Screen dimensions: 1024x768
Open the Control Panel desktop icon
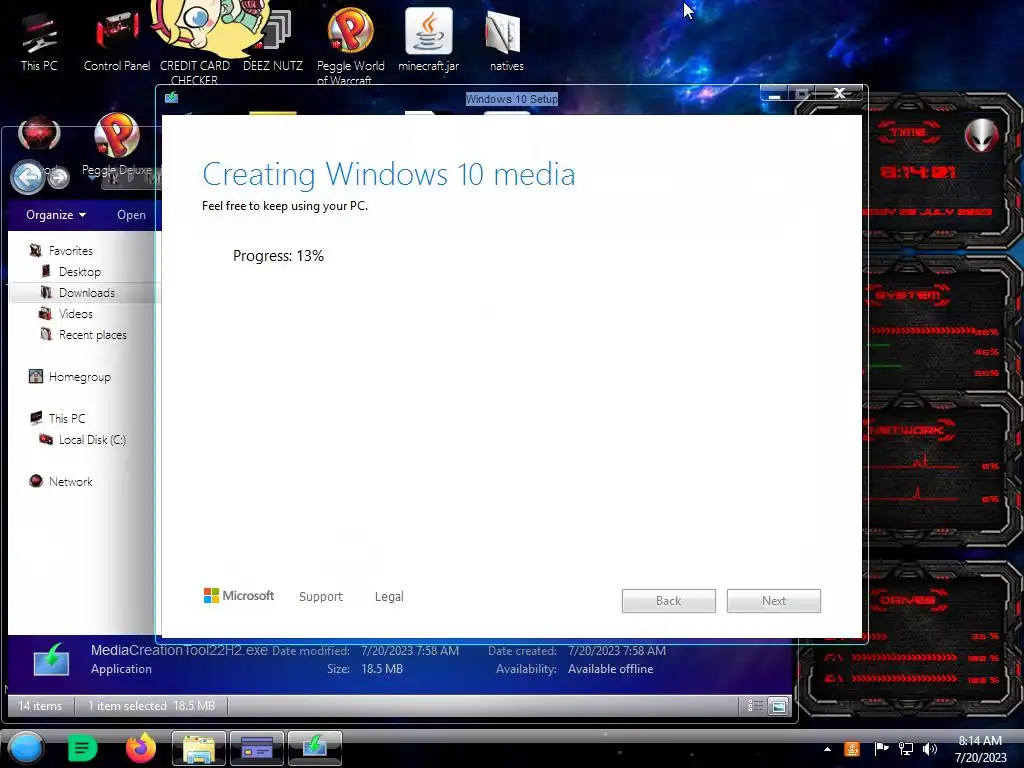117,42
